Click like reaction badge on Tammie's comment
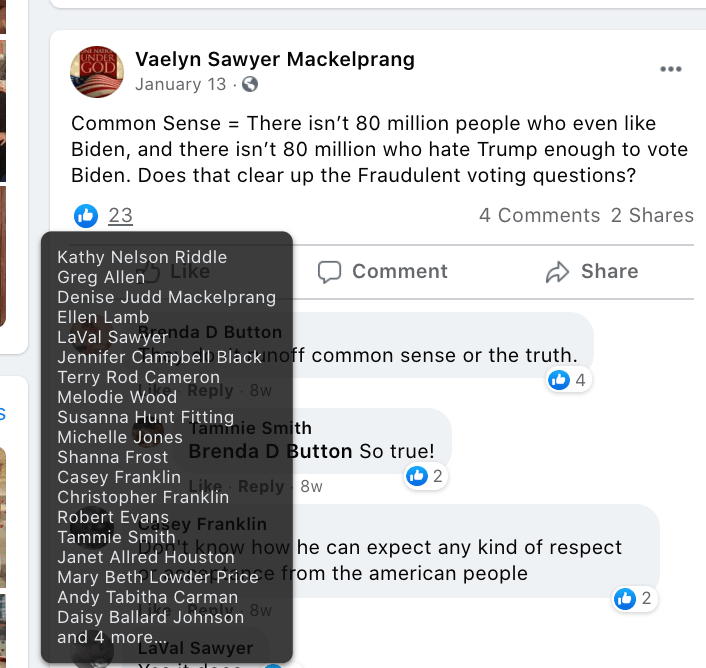706x668 pixels. coord(425,476)
